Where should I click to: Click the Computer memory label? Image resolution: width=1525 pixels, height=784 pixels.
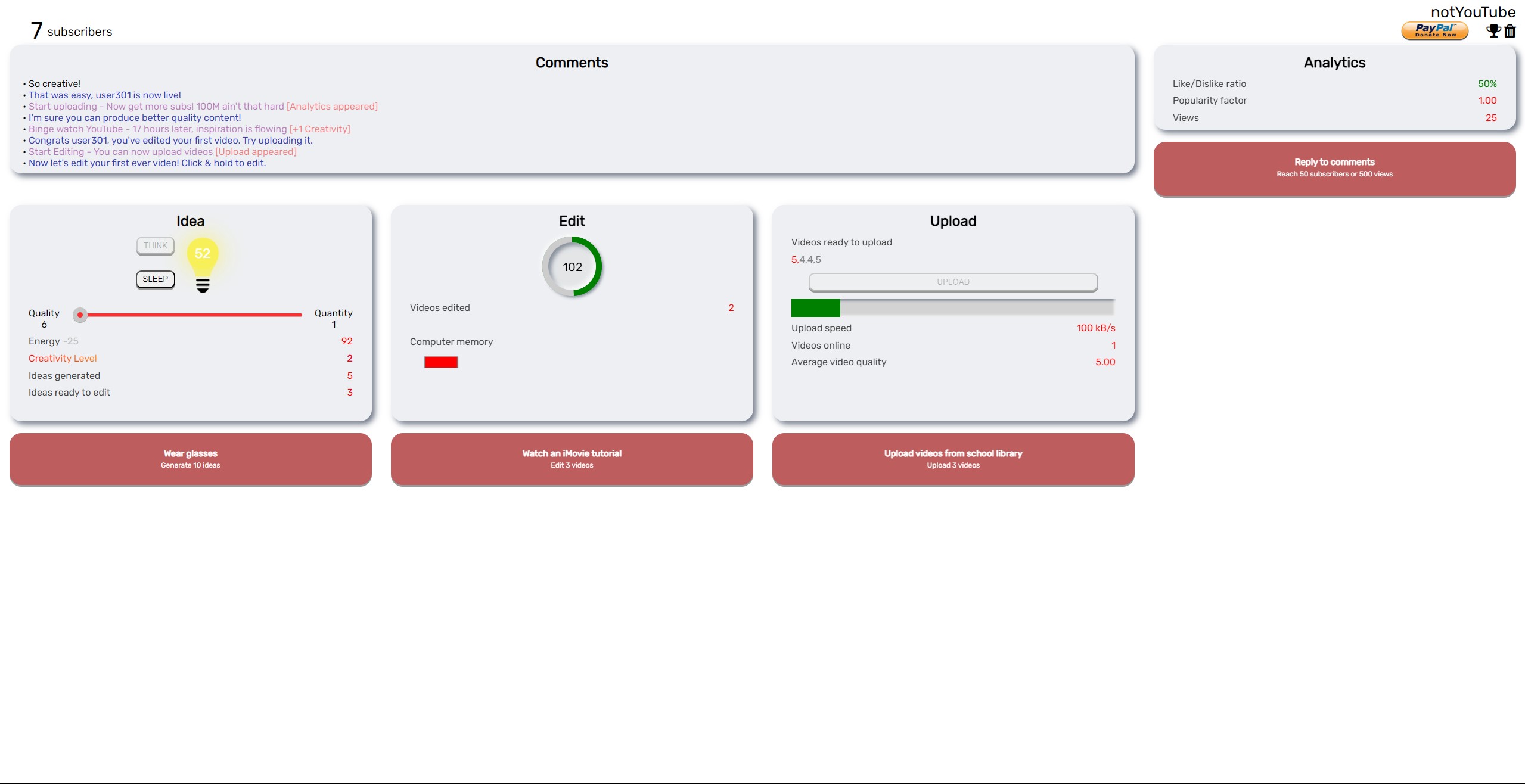coord(451,342)
